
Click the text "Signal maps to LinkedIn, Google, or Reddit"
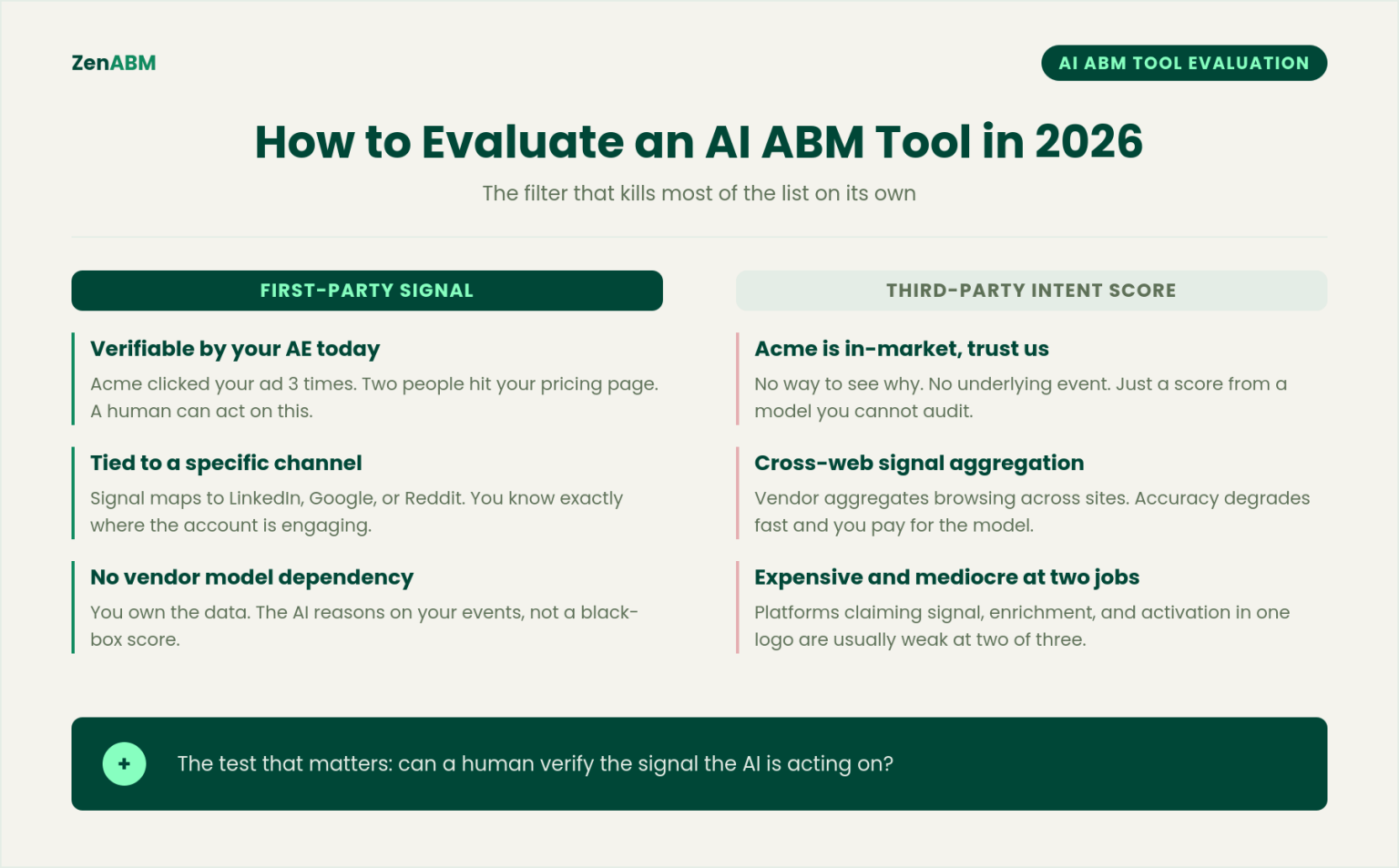[x=276, y=498]
